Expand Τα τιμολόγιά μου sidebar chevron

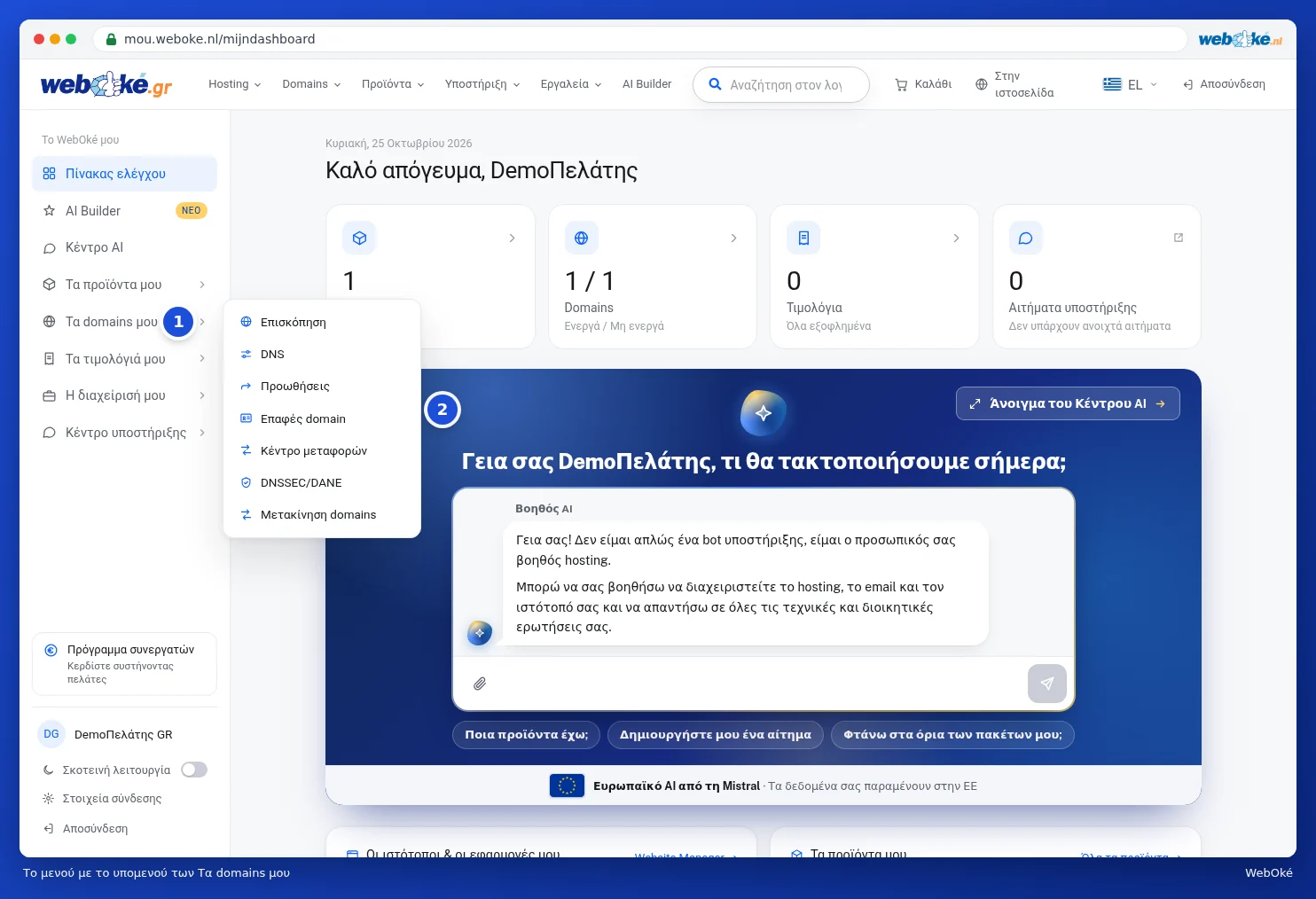(x=202, y=358)
